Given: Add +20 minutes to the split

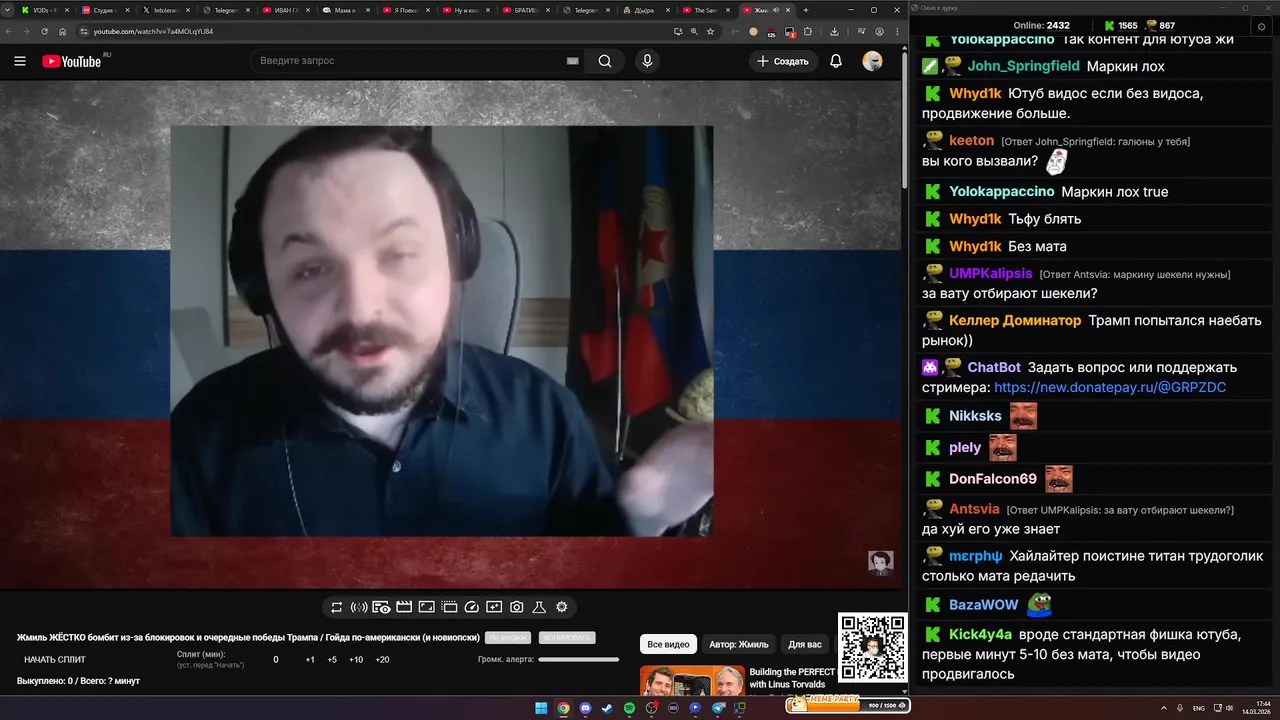Looking at the screenshot, I should point(382,660).
